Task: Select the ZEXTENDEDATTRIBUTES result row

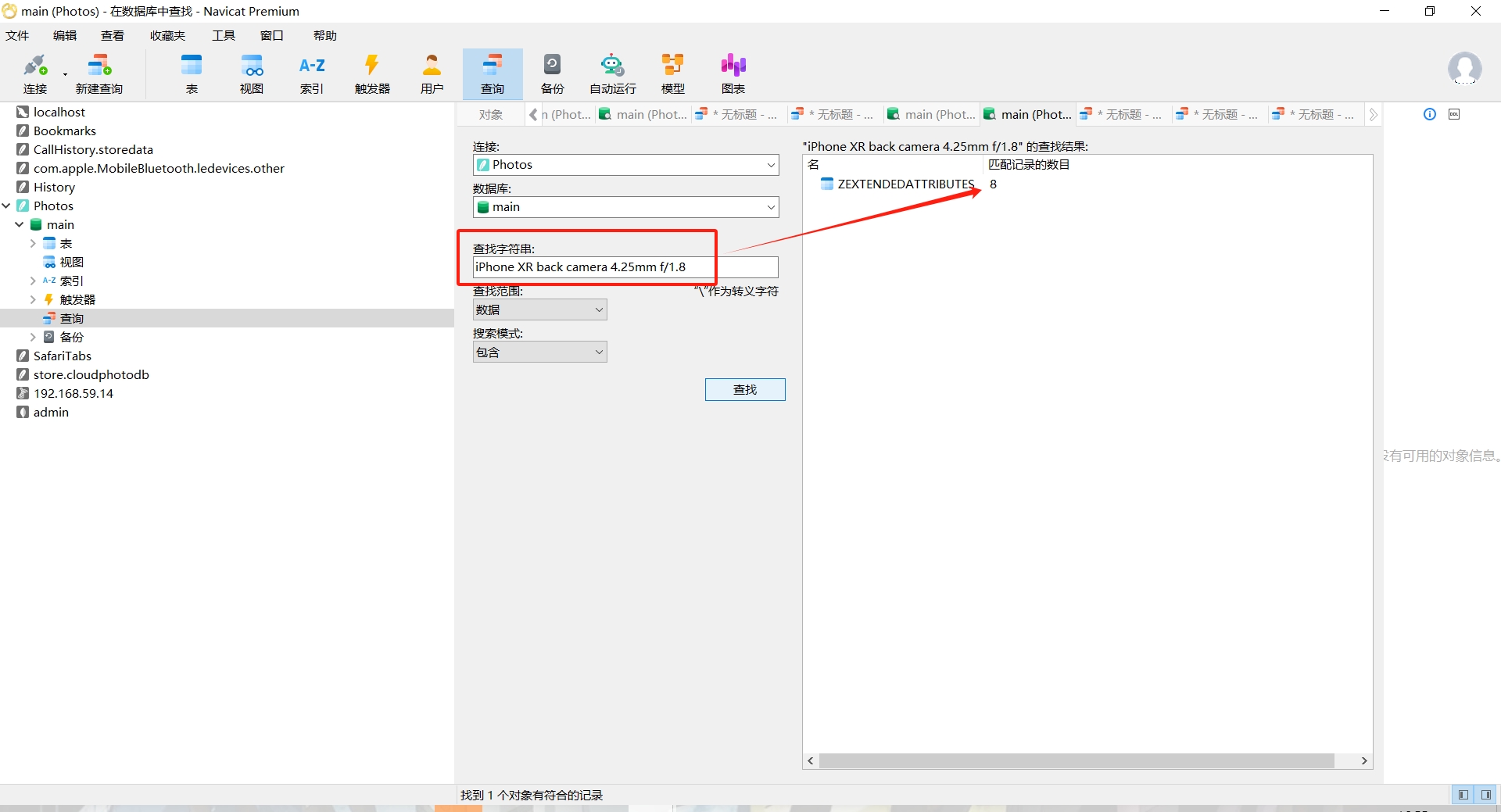Action: [1087, 184]
